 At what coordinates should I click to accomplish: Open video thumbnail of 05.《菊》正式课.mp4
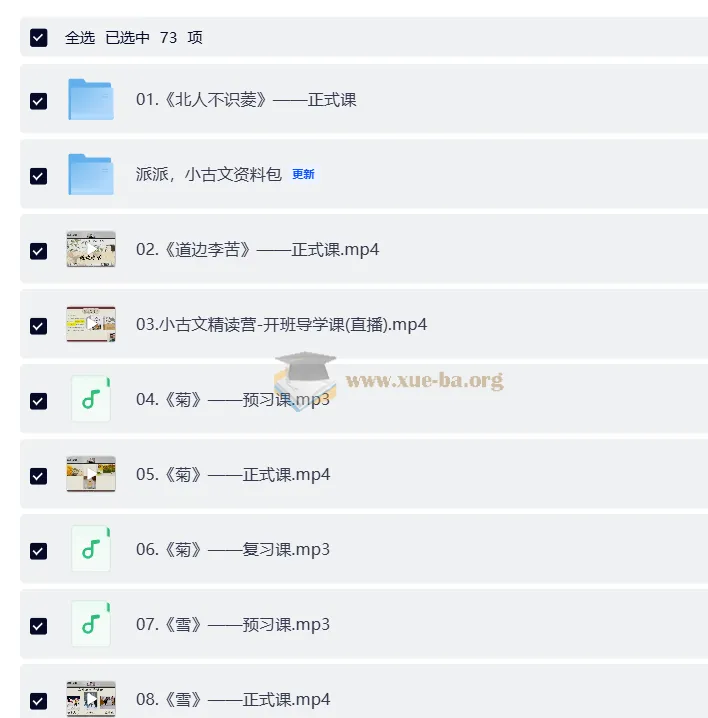pos(91,474)
